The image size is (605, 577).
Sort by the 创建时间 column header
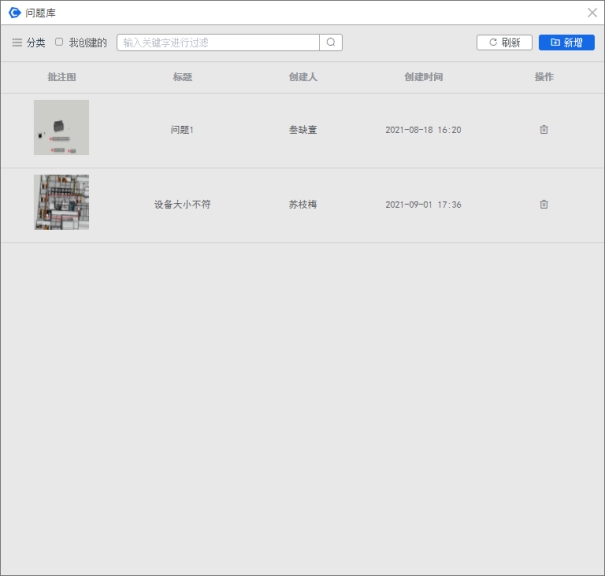coord(423,77)
